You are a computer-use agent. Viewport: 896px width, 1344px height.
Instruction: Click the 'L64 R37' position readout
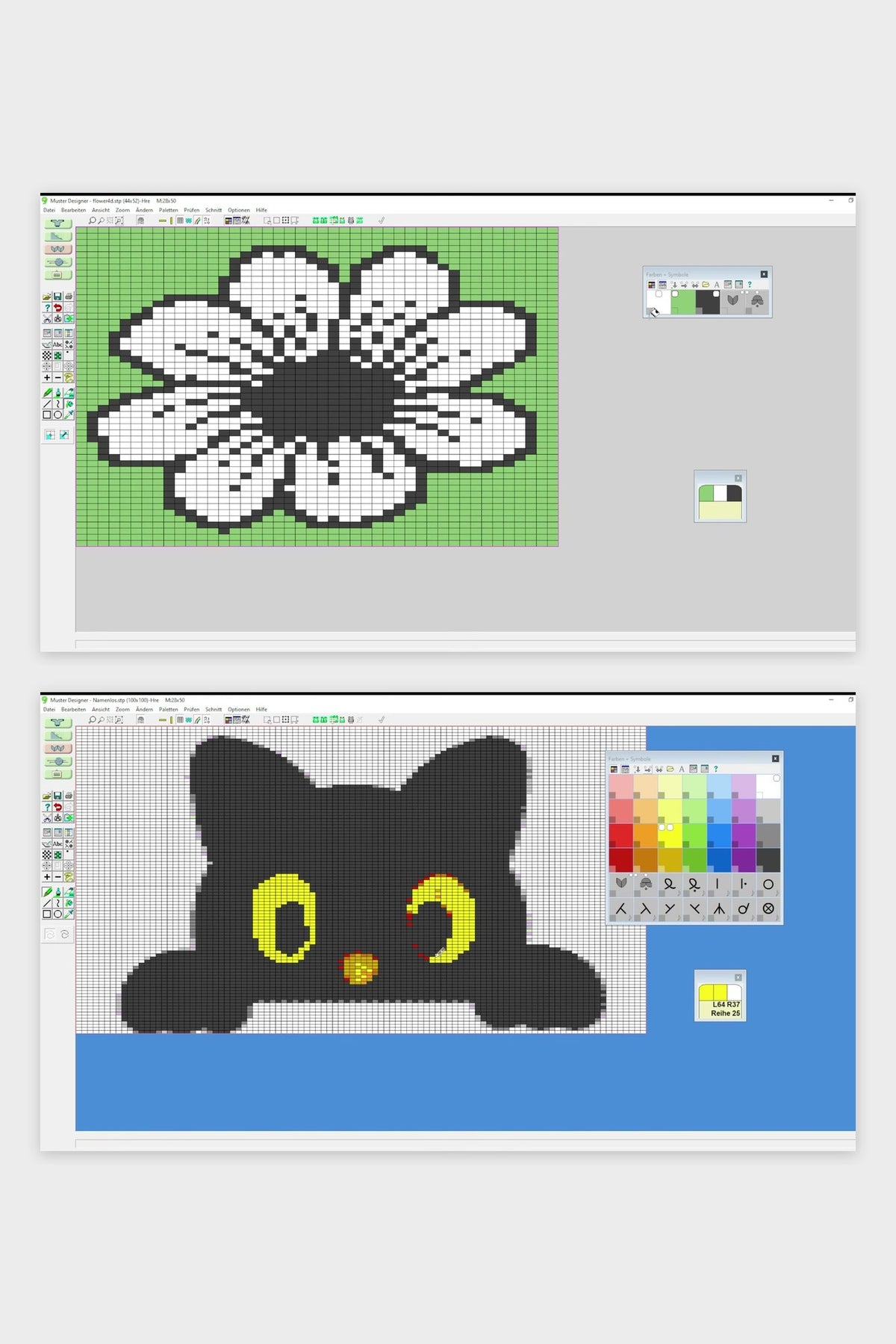click(x=726, y=1005)
